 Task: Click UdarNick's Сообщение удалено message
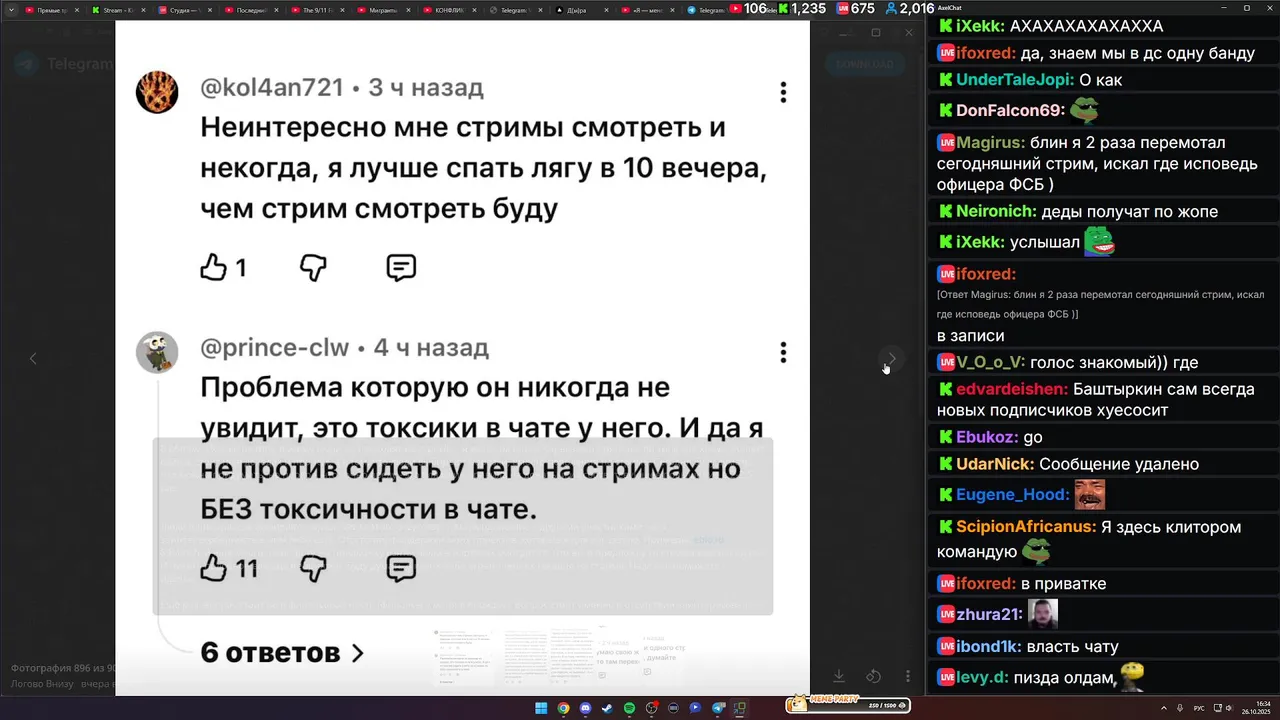click(1119, 465)
